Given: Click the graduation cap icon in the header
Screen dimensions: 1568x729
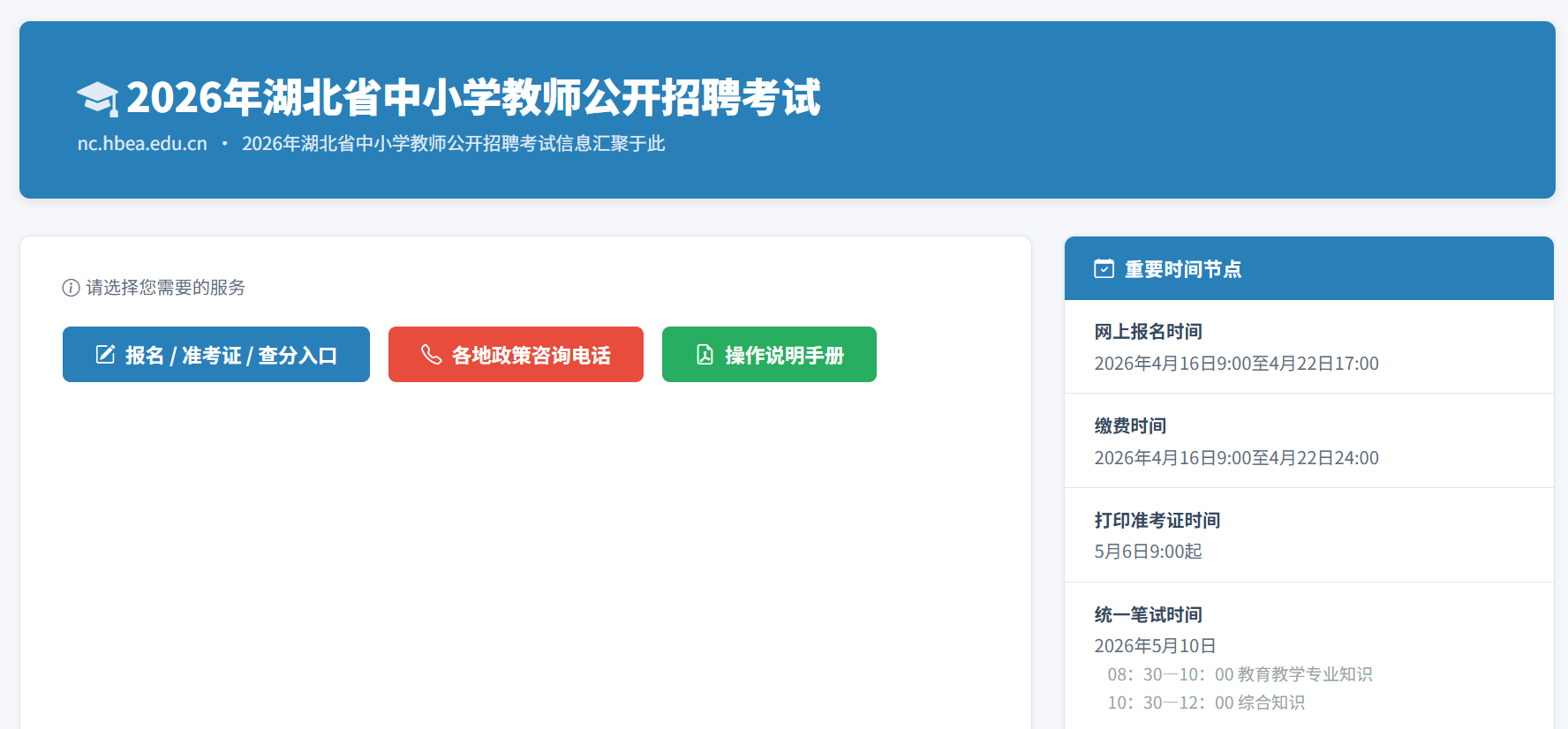Looking at the screenshot, I should tap(97, 98).
